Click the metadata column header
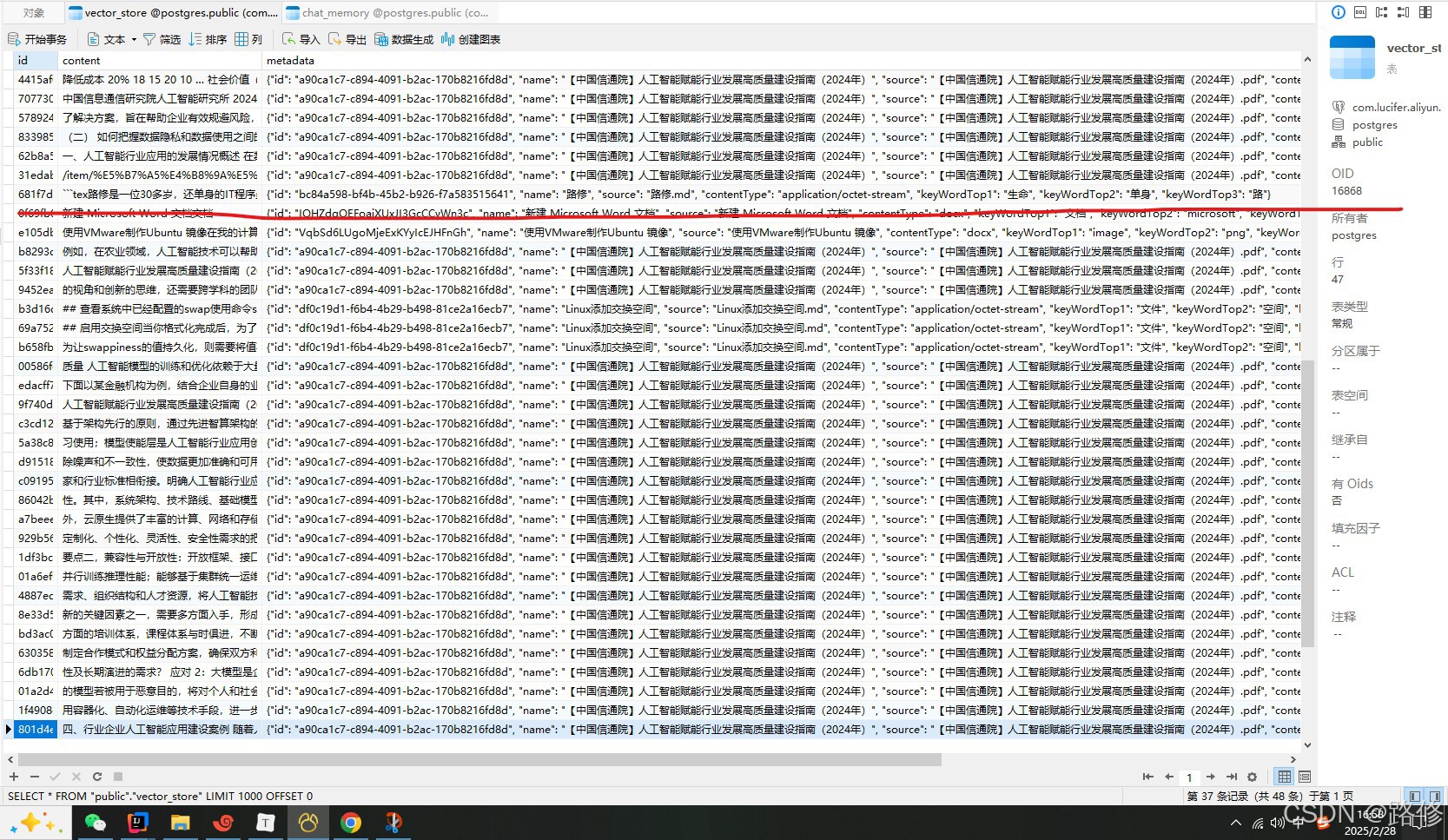Viewport: 1448px width, 840px height. (x=781, y=61)
